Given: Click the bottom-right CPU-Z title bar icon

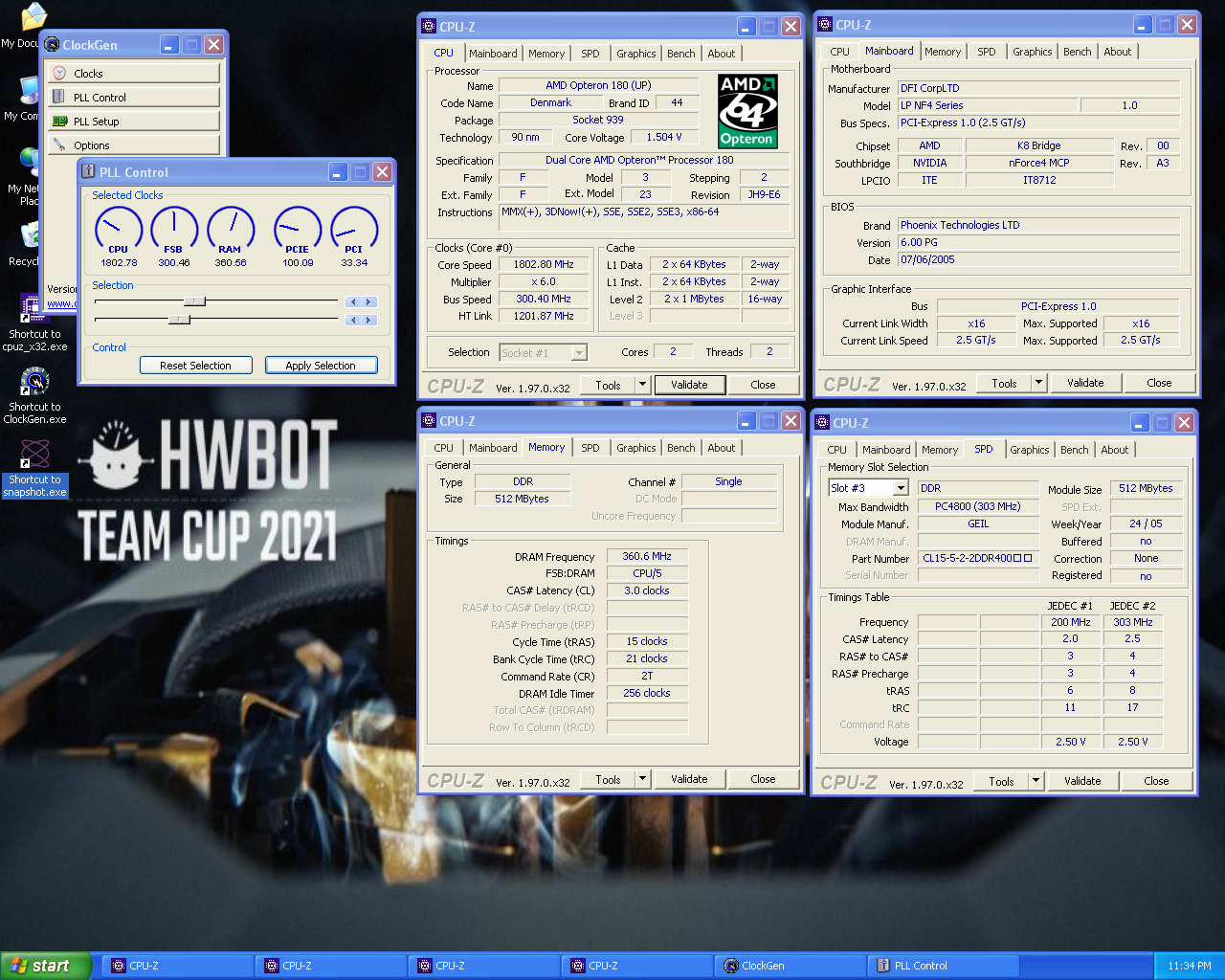Looking at the screenshot, I should tap(821, 422).
